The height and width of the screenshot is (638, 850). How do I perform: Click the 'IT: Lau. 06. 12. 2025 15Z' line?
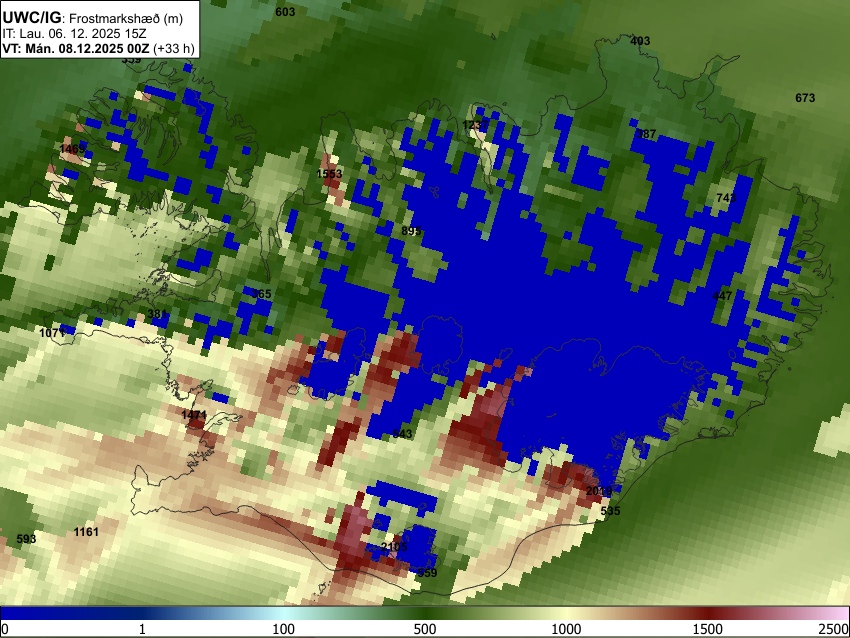[74, 34]
